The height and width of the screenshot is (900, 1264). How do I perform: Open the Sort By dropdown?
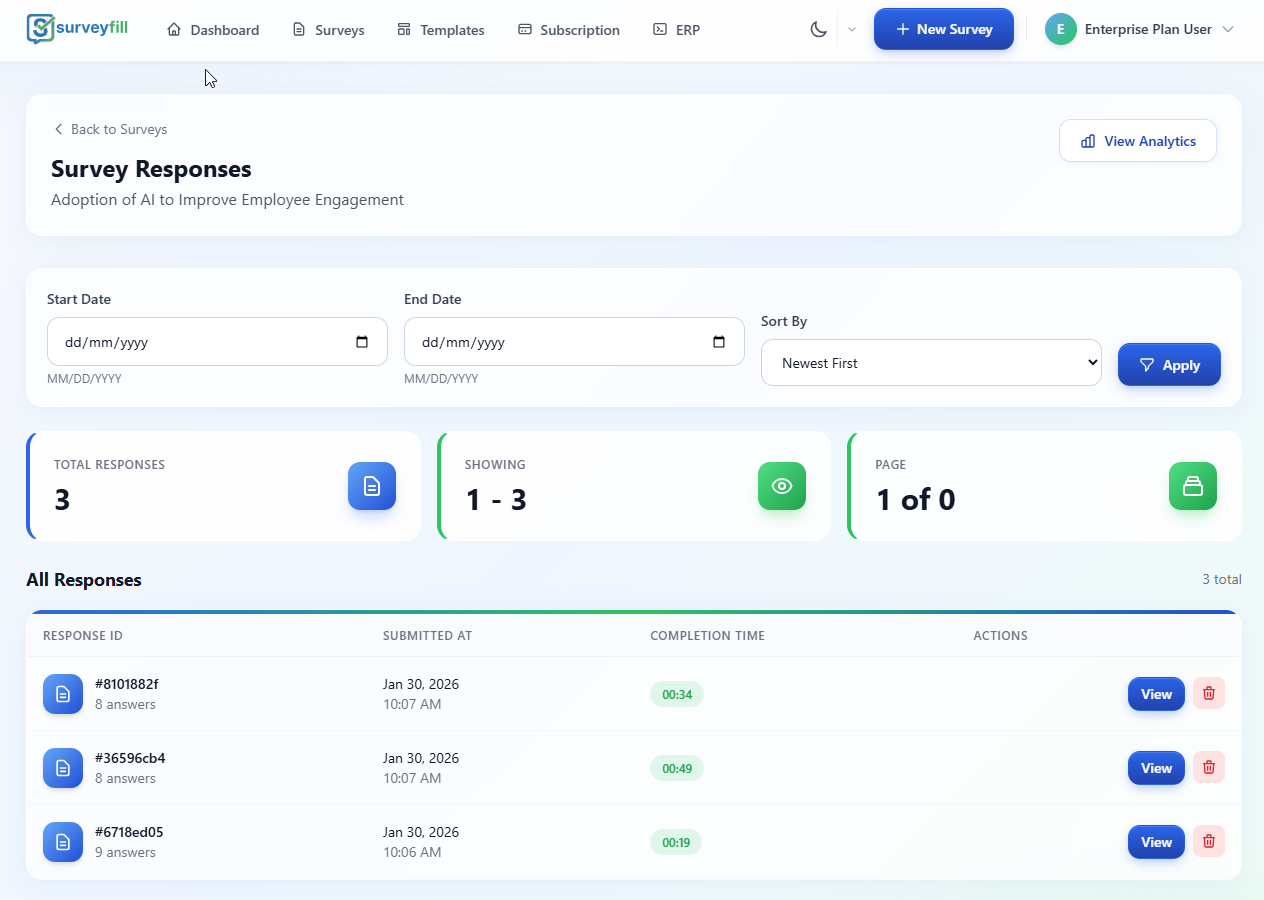(x=931, y=363)
